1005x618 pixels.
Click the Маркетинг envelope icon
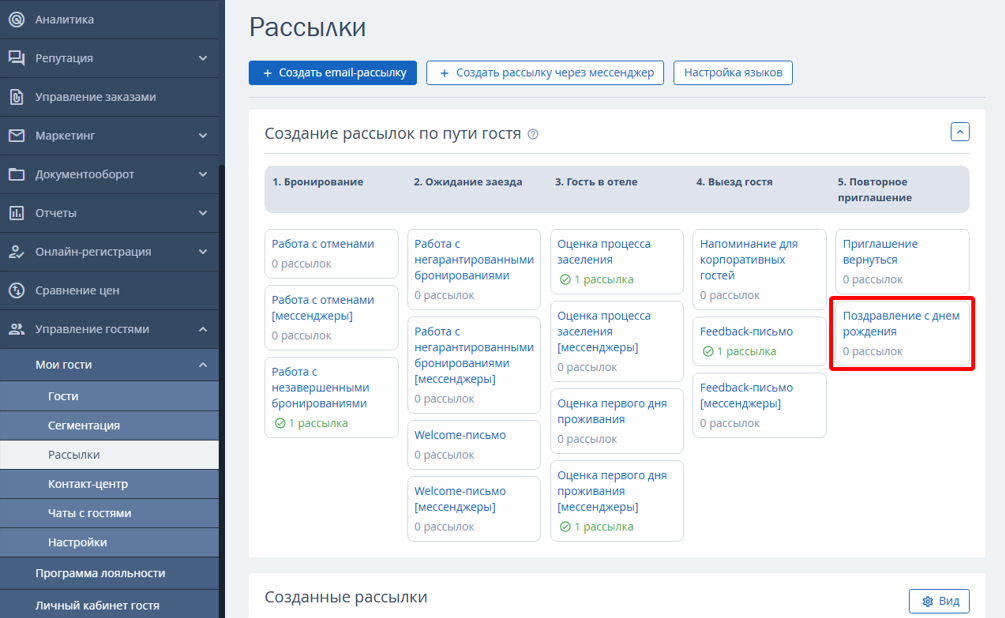coord(16,135)
